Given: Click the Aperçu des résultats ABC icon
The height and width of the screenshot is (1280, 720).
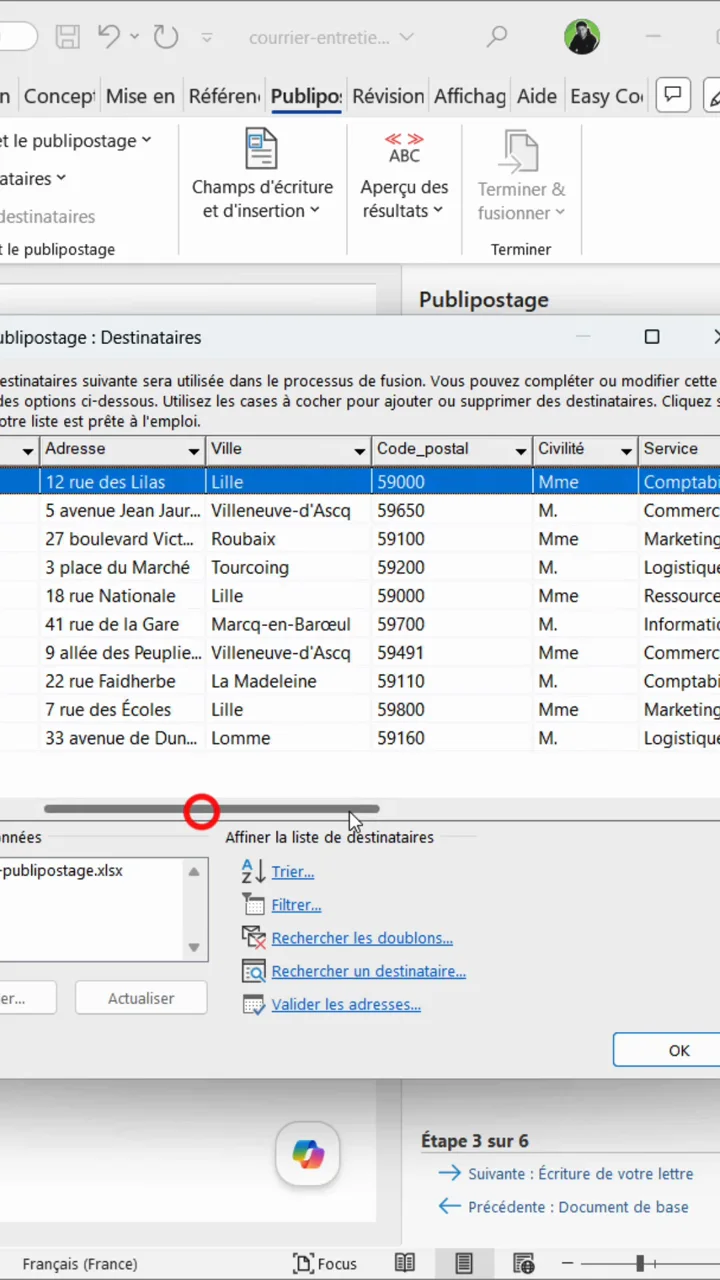Looking at the screenshot, I should pos(404,148).
